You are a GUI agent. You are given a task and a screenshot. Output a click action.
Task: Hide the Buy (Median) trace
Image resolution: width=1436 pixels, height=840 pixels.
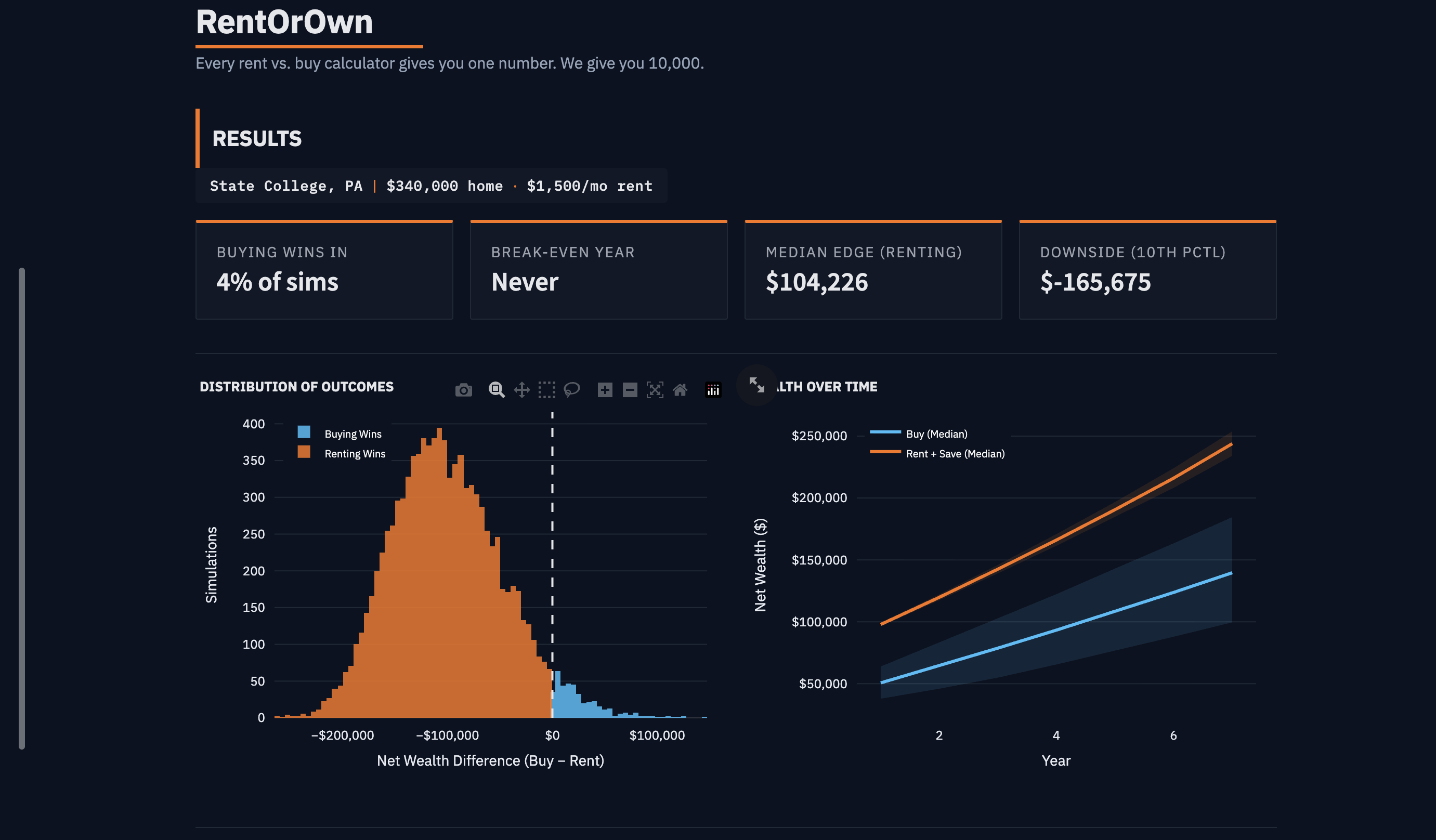coord(936,434)
